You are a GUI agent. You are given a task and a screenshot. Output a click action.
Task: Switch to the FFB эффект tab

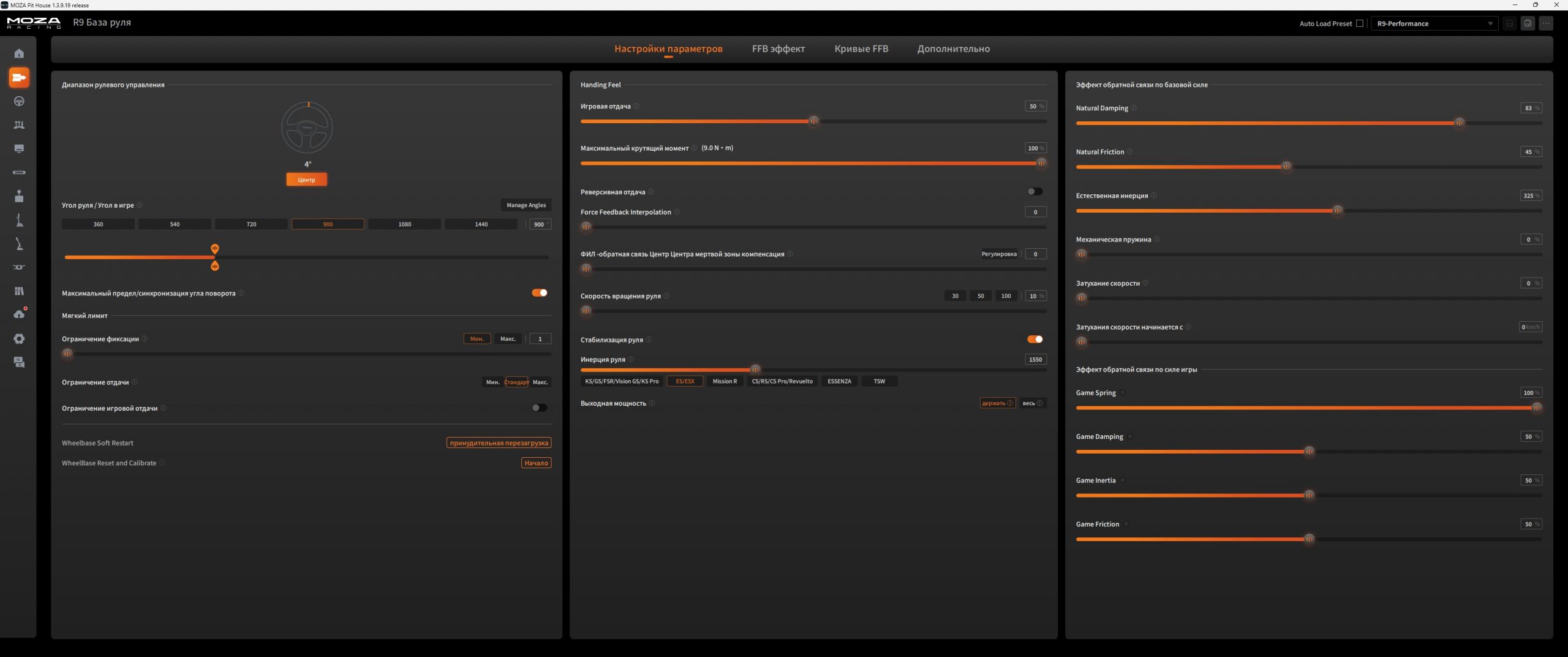coord(778,48)
